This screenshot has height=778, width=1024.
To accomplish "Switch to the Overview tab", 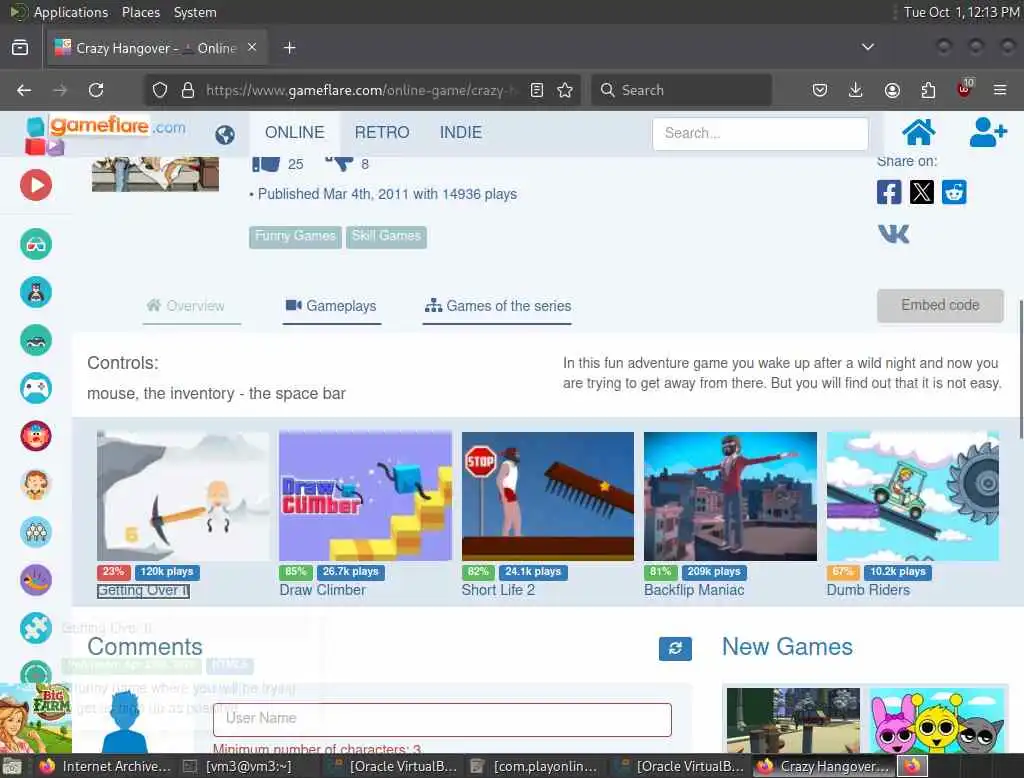I will tap(192, 306).
